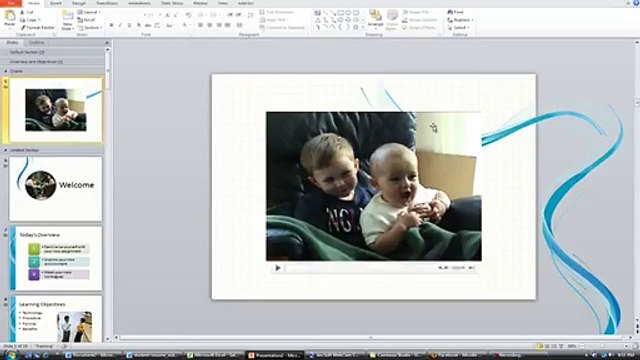Select the Today's Overview slide thumbnail
The height and width of the screenshot is (360, 640).
click(x=56, y=258)
